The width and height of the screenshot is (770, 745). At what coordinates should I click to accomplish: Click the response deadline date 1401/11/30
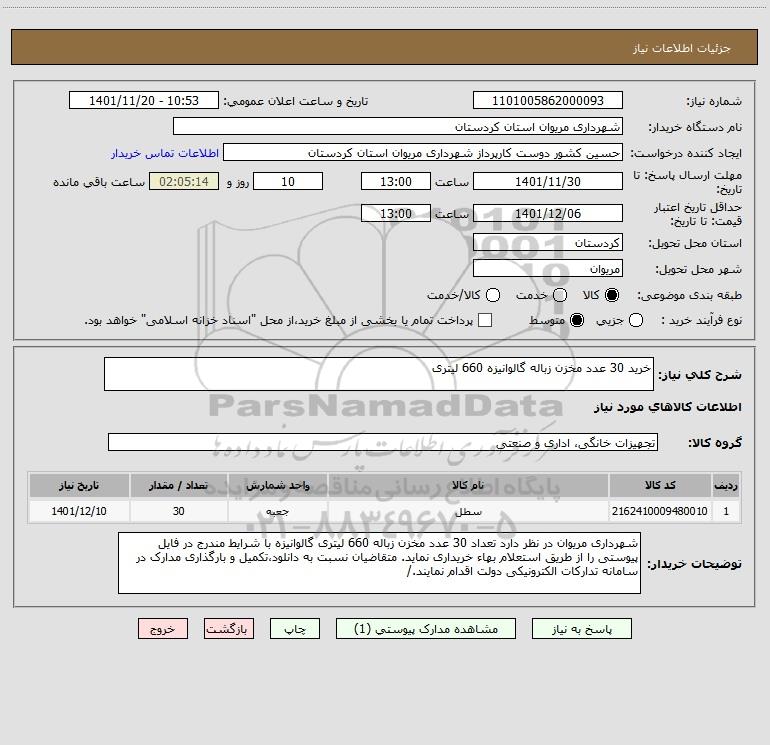(x=548, y=182)
